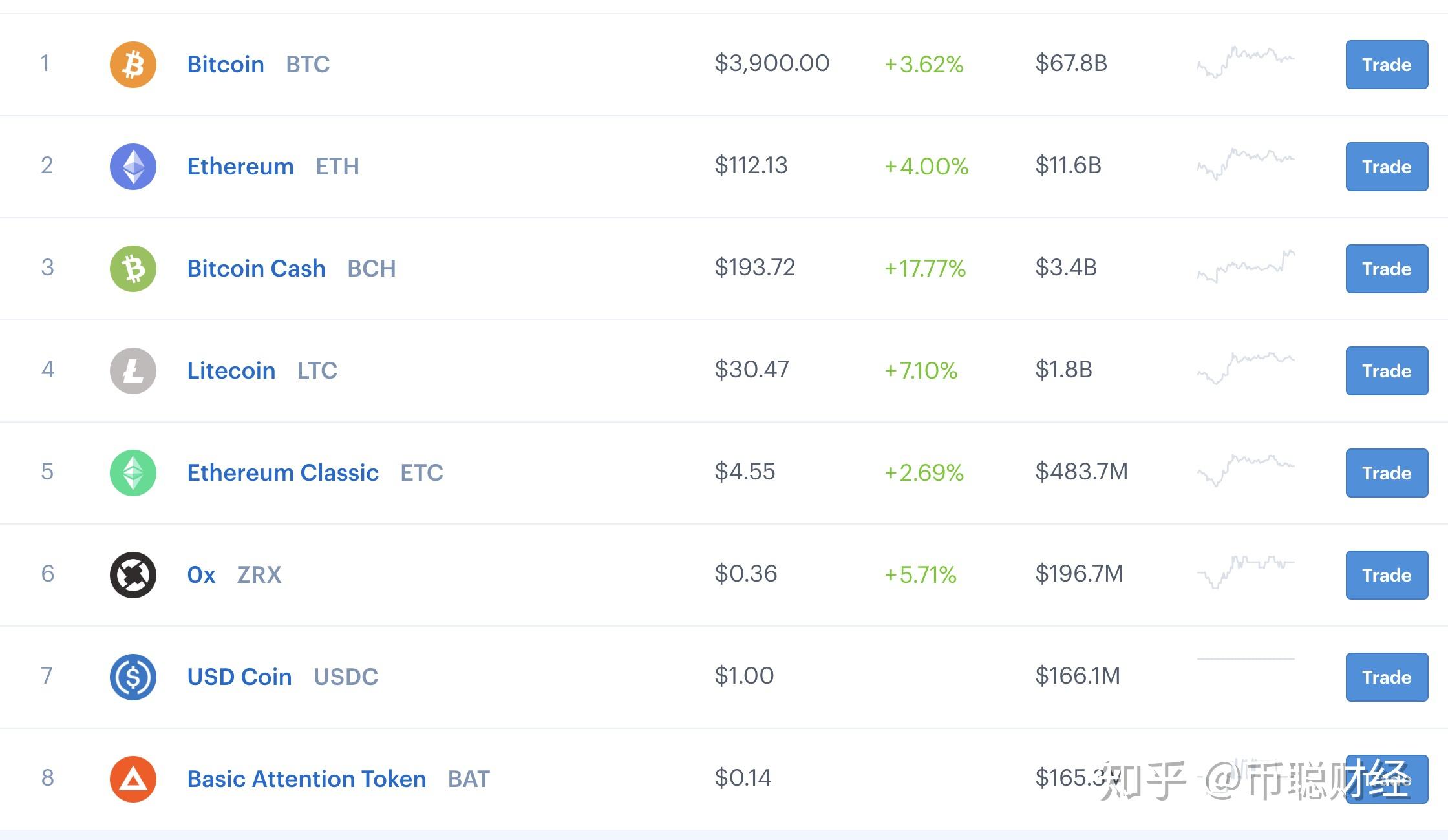Viewport: 1448px width, 840px height.
Task: Click the gray Litecoin logo icon
Action: pos(133,371)
